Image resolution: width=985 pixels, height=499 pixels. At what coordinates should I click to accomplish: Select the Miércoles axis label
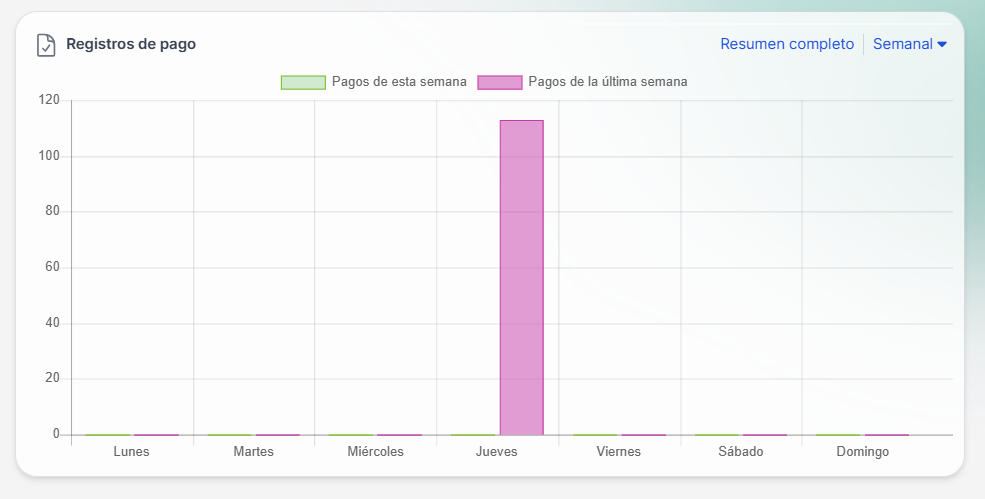375,452
